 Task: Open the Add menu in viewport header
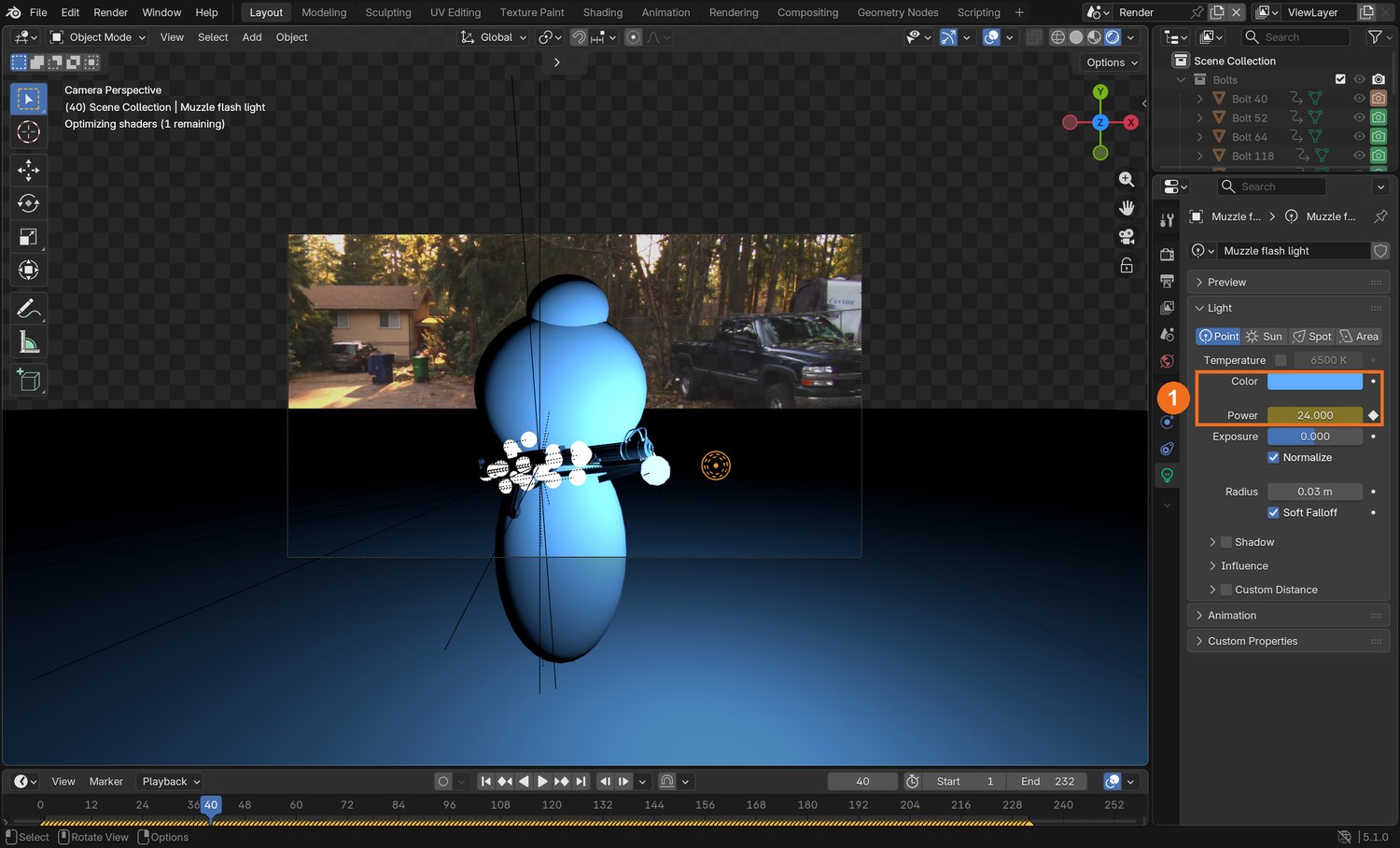[x=252, y=37]
